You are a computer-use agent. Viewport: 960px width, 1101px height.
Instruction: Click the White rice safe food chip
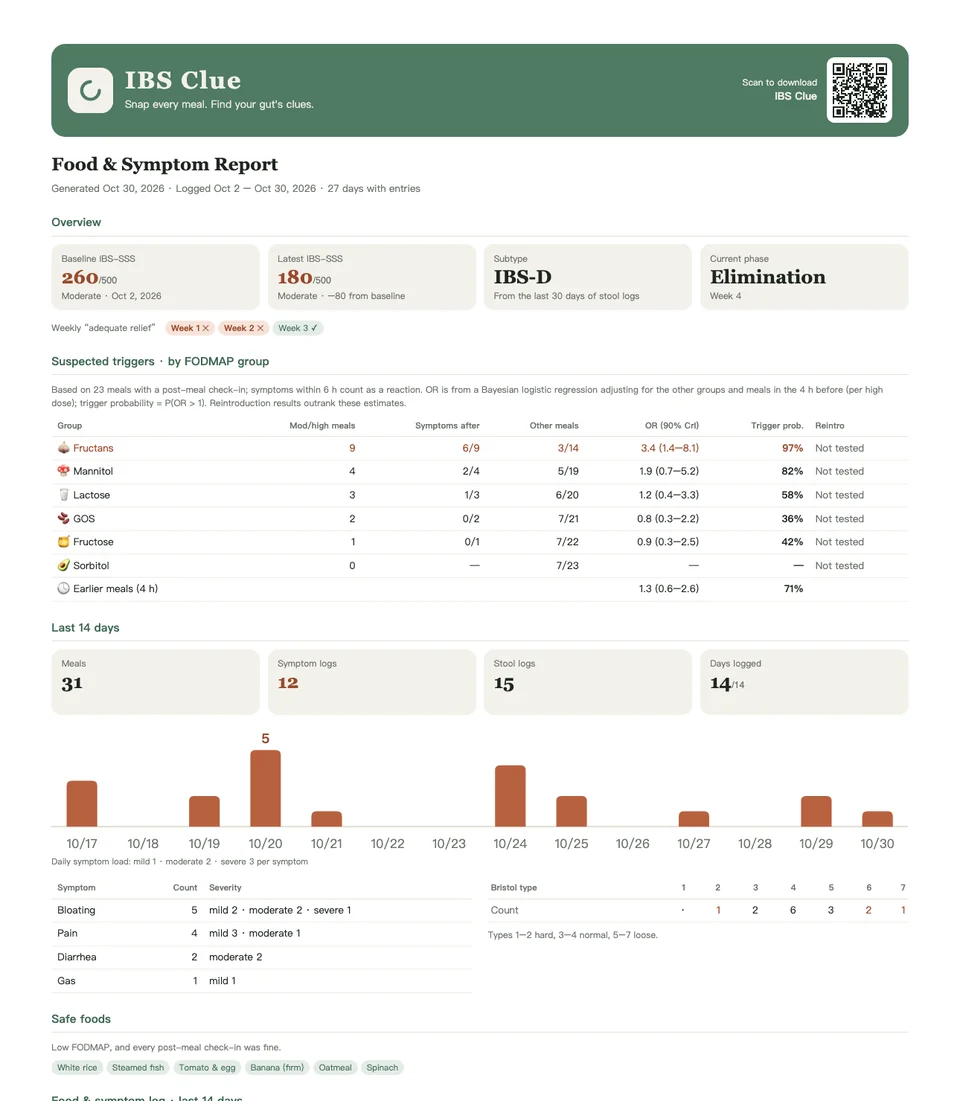77,1068
